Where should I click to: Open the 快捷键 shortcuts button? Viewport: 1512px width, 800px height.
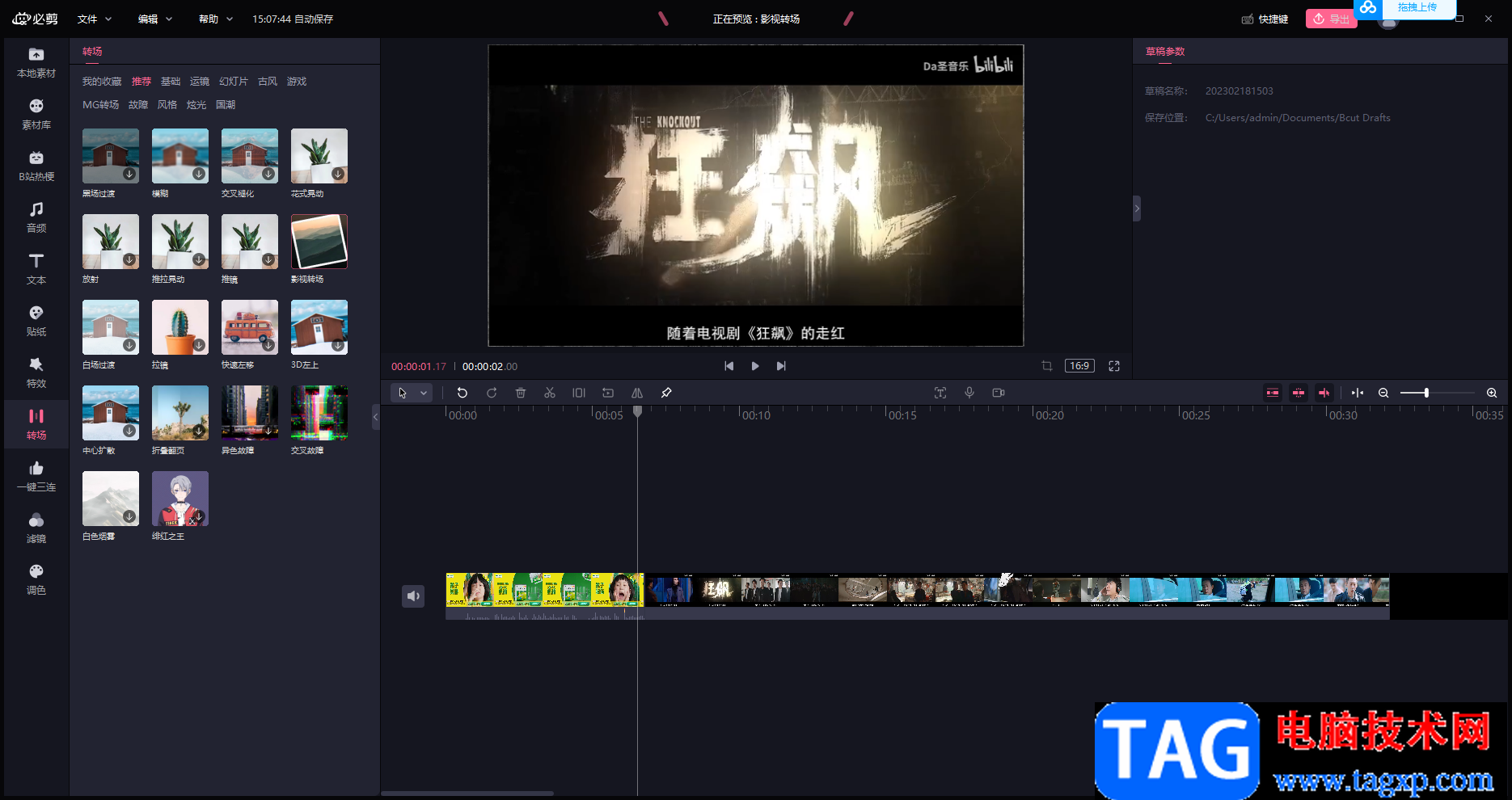(x=1265, y=19)
